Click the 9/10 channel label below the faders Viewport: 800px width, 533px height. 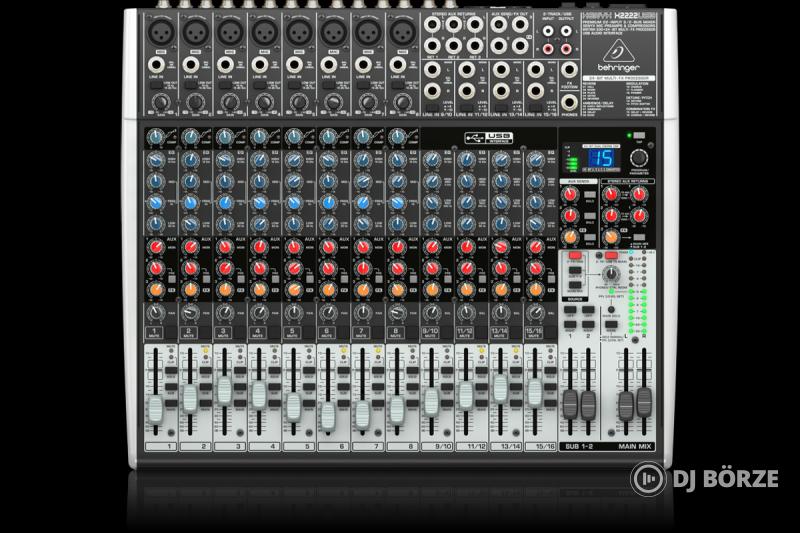tap(437, 446)
